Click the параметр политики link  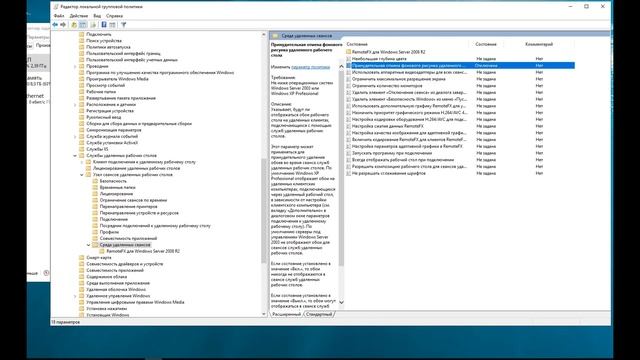[x=310, y=67]
